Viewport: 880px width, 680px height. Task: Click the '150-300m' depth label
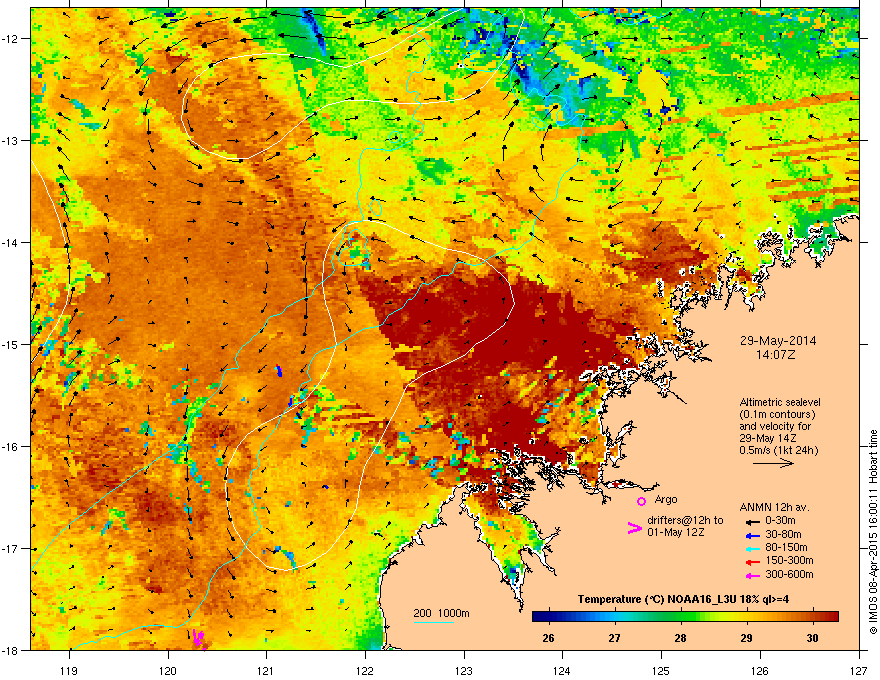pos(789,560)
